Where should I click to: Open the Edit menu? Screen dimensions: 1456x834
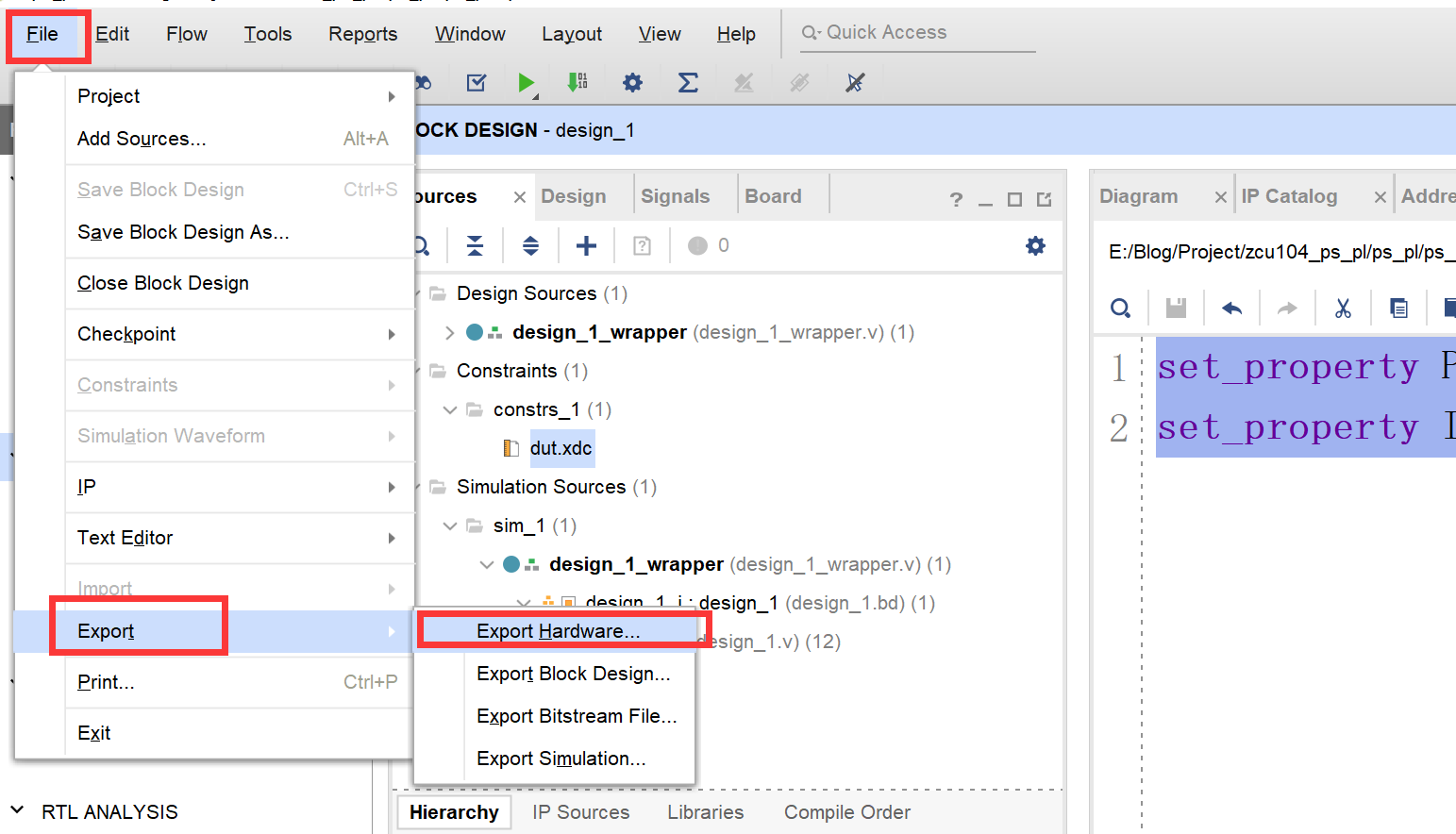pos(112,34)
